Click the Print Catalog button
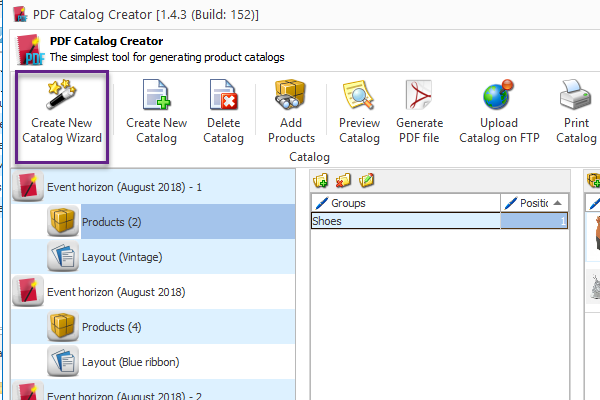600x400 pixels. coord(576,112)
